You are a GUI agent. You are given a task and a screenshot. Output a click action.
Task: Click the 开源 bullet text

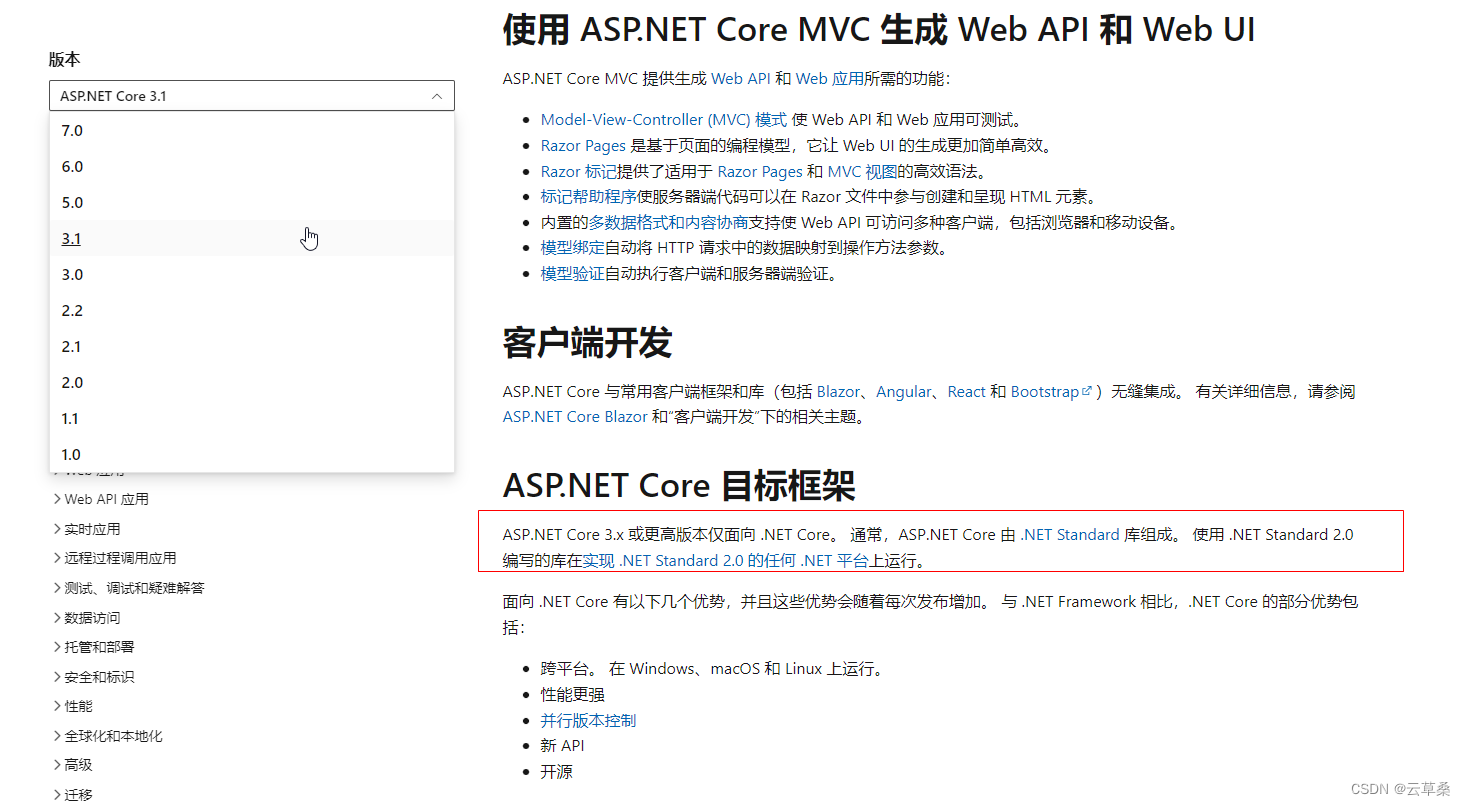pyautogui.click(x=557, y=772)
